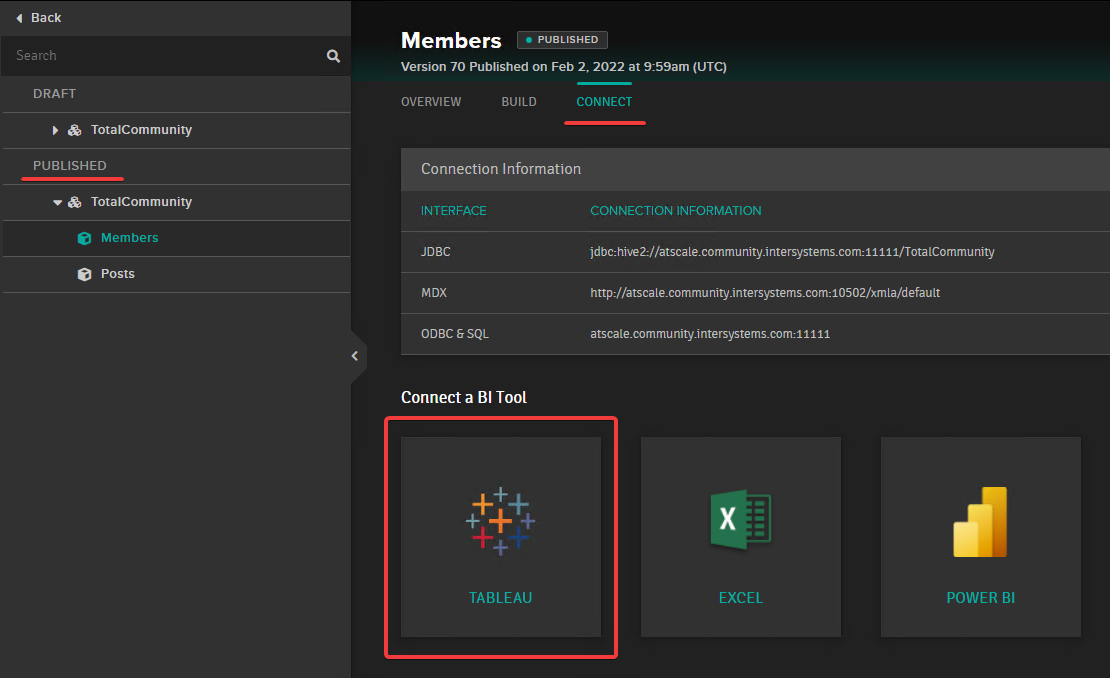
Task: Click the Tableau logo icon
Action: pos(500,521)
